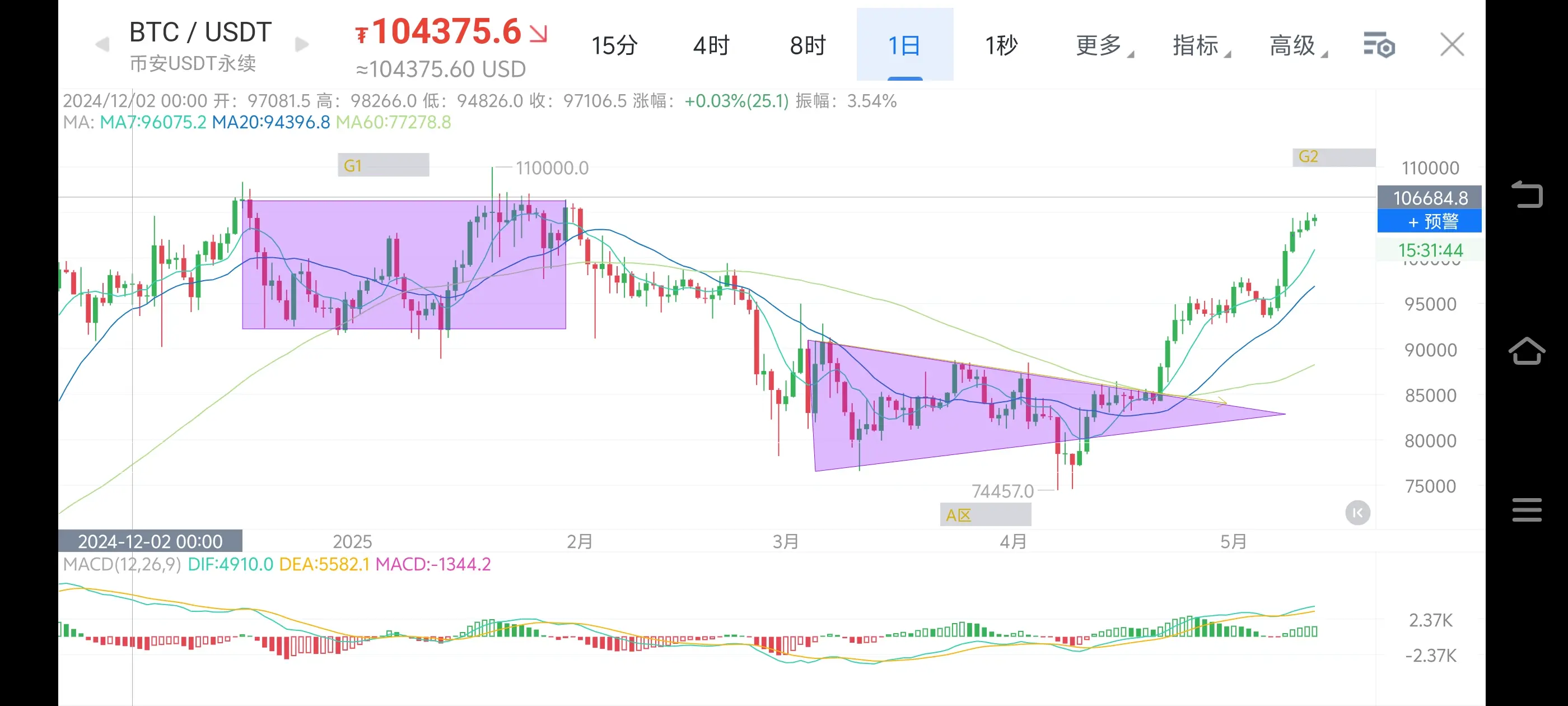Tap the DEA:5582.1 value

[324, 564]
